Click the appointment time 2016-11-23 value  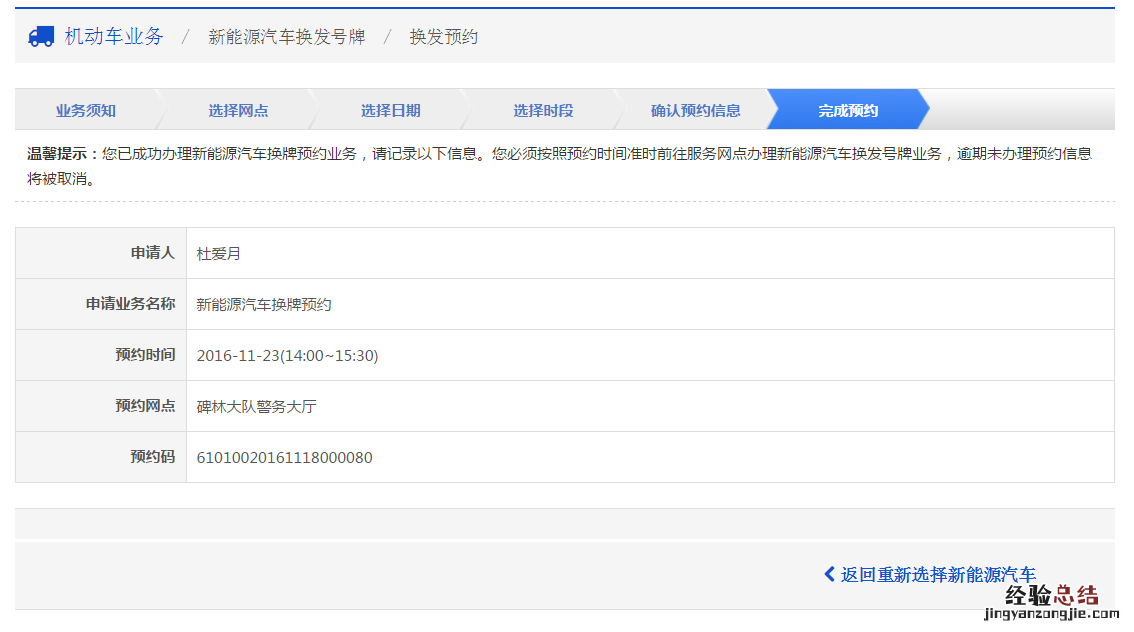[x=287, y=356]
